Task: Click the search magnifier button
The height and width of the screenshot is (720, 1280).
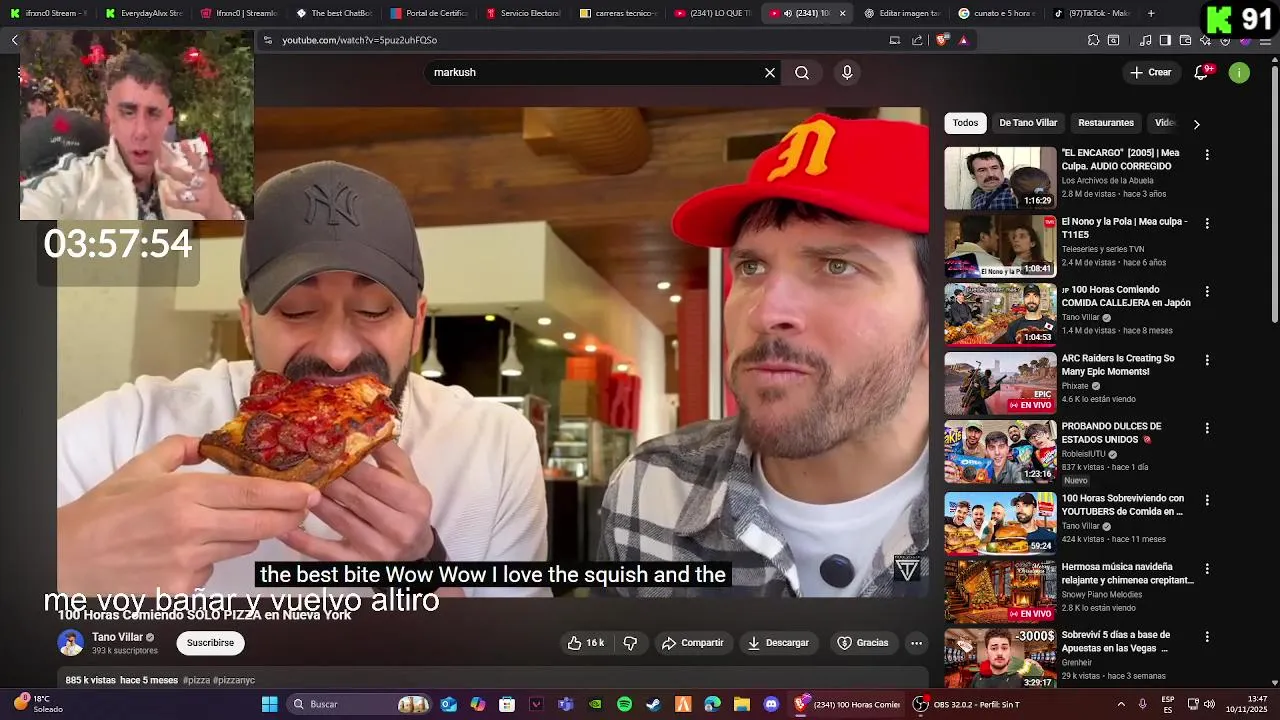Action: [802, 73]
